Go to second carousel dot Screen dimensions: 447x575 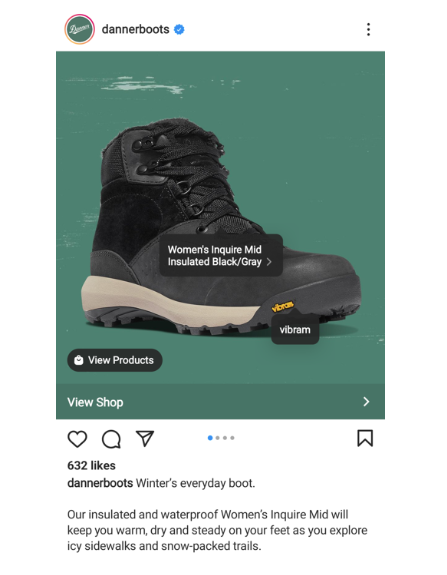tap(217, 438)
